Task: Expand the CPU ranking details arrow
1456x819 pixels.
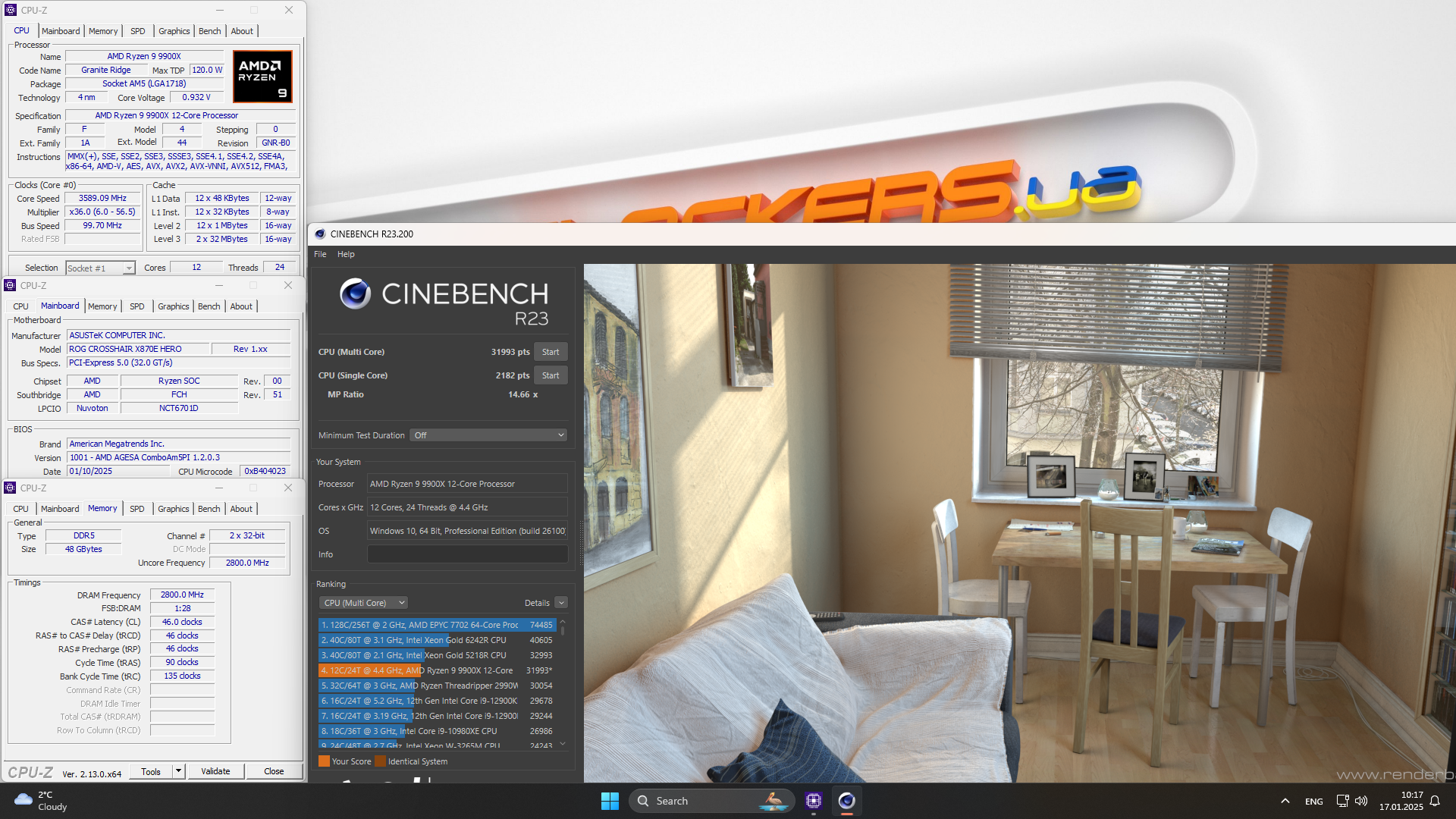Action: [562, 603]
